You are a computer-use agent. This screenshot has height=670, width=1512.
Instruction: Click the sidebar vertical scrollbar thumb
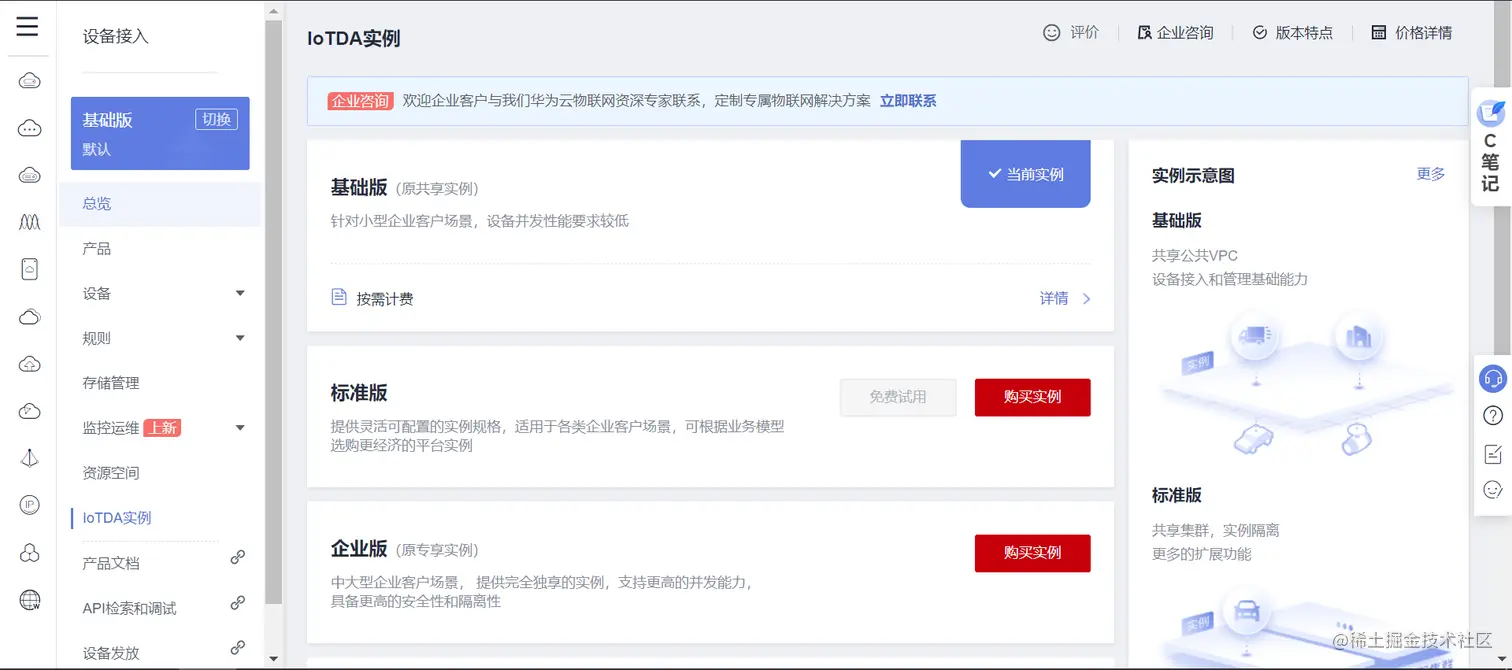click(x=274, y=310)
